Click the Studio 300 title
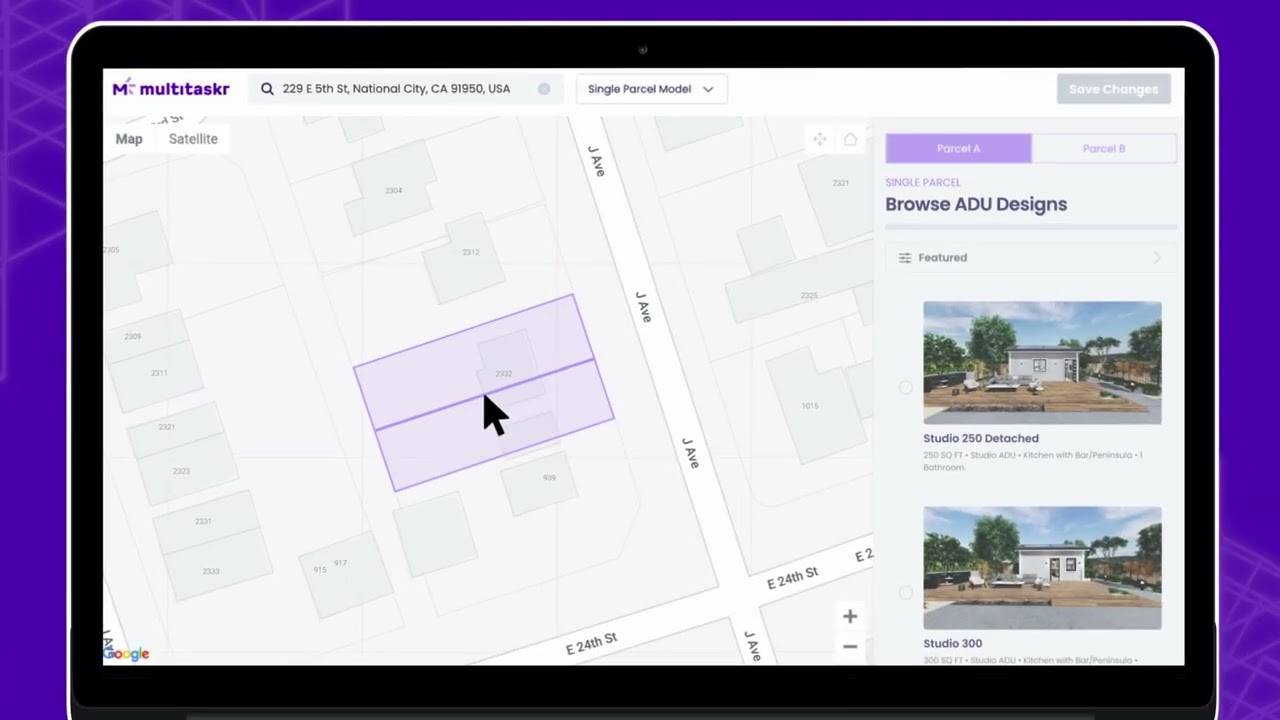The width and height of the screenshot is (1280, 720). click(x=953, y=643)
